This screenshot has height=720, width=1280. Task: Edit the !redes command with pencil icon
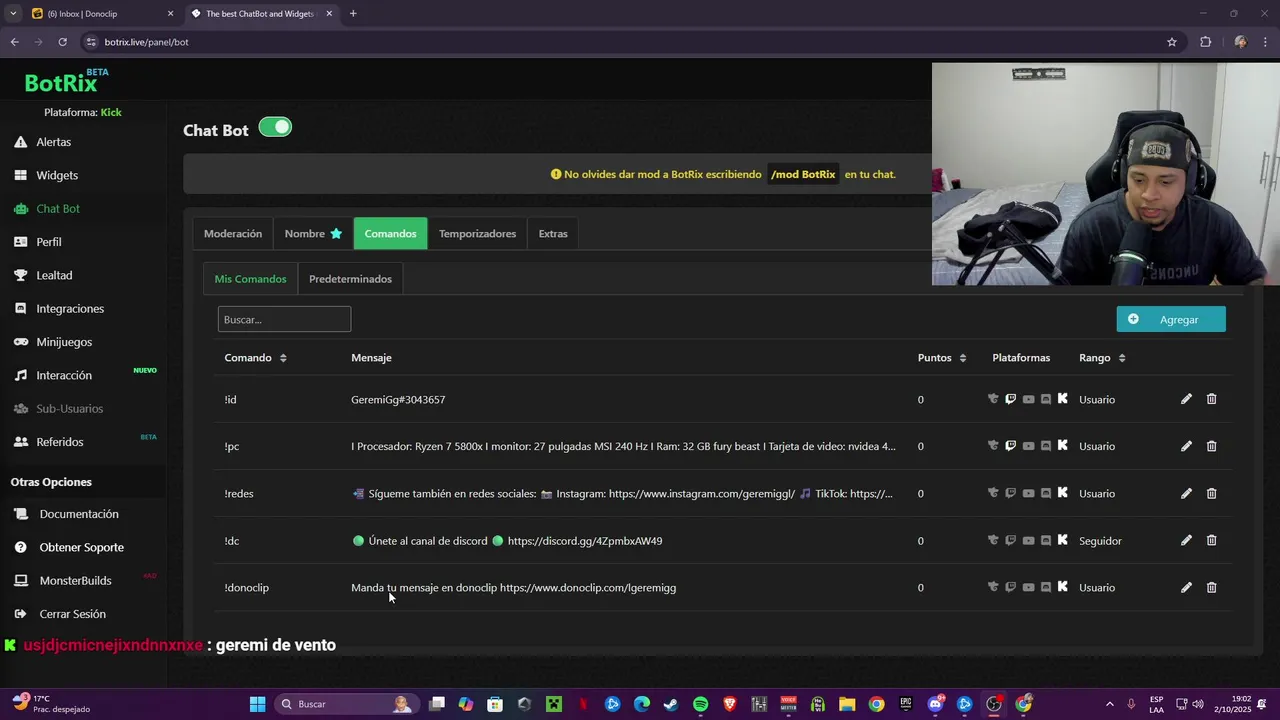(x=1186, y=493)
